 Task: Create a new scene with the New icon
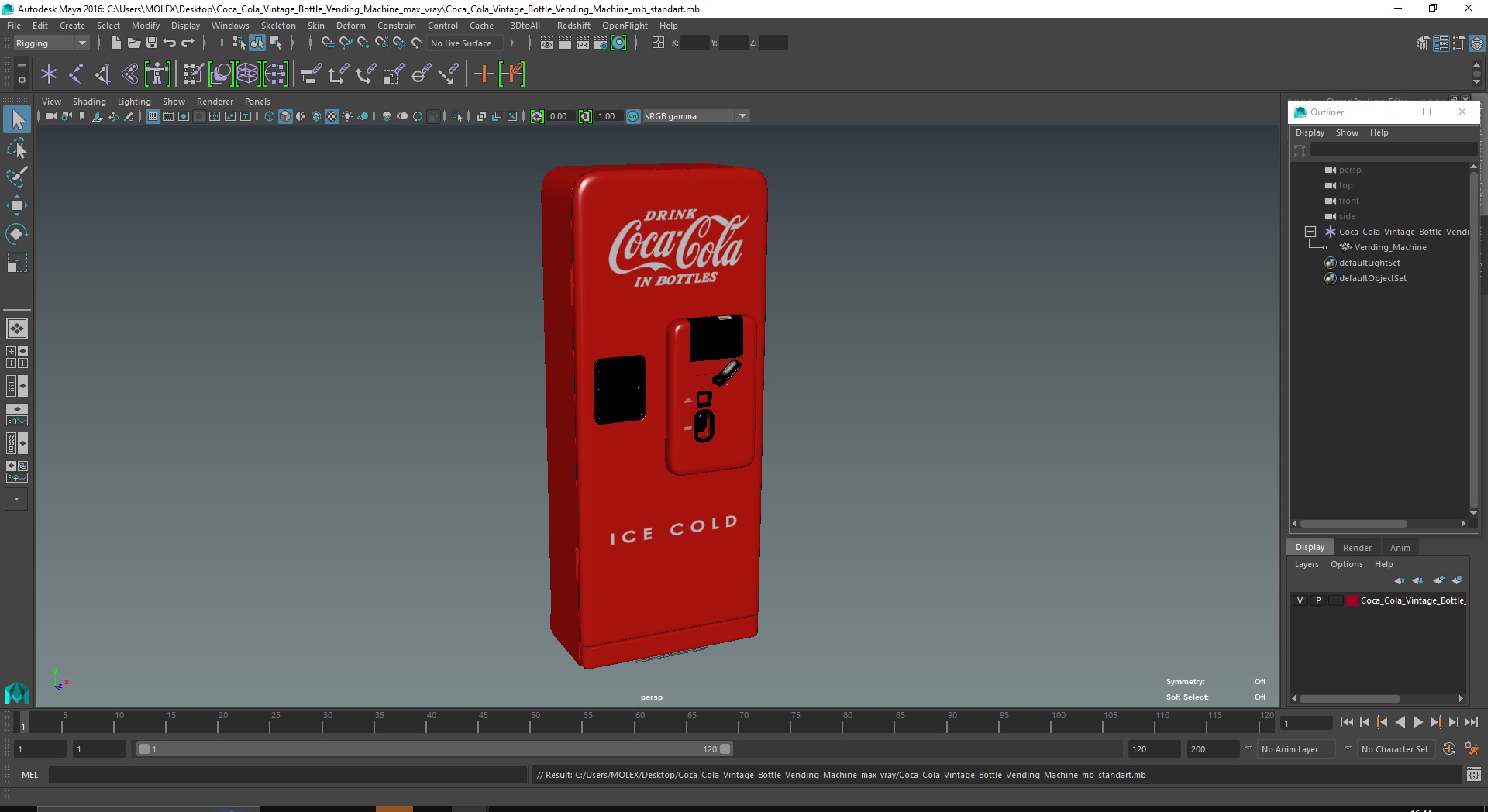click(115, 43)
